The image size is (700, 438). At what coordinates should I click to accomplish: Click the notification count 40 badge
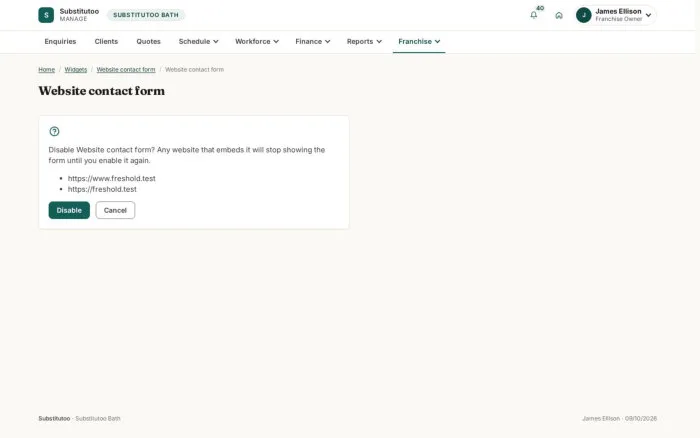coord(540,8)
